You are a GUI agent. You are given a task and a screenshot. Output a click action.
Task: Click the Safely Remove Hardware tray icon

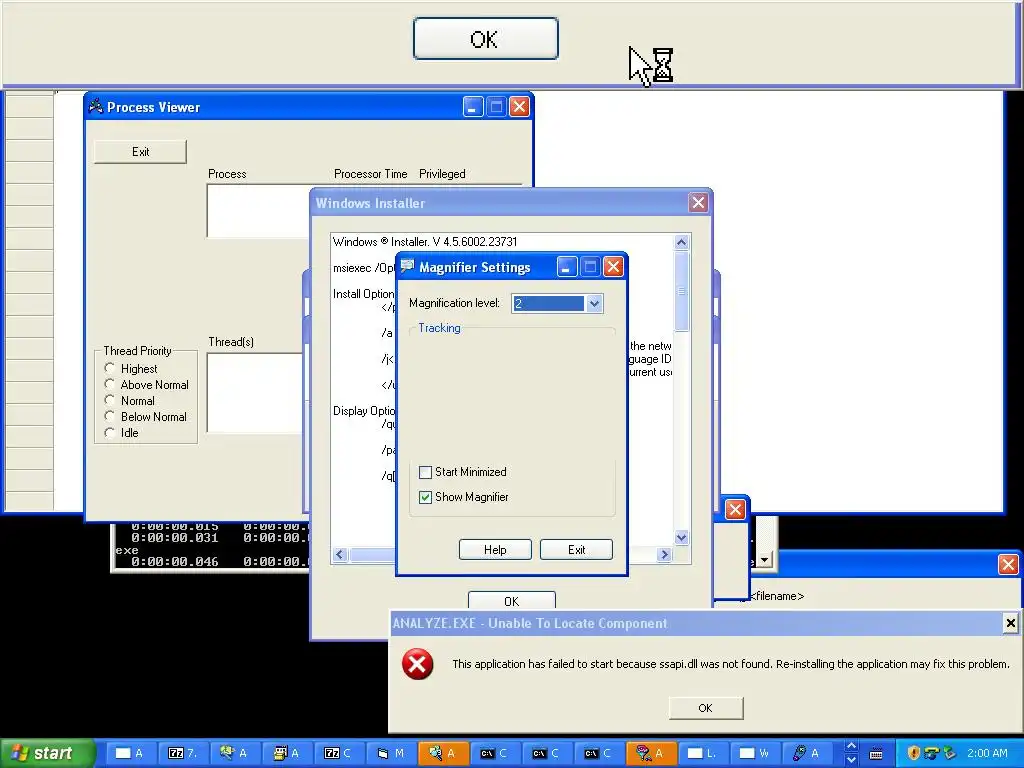tap(950, 753)
